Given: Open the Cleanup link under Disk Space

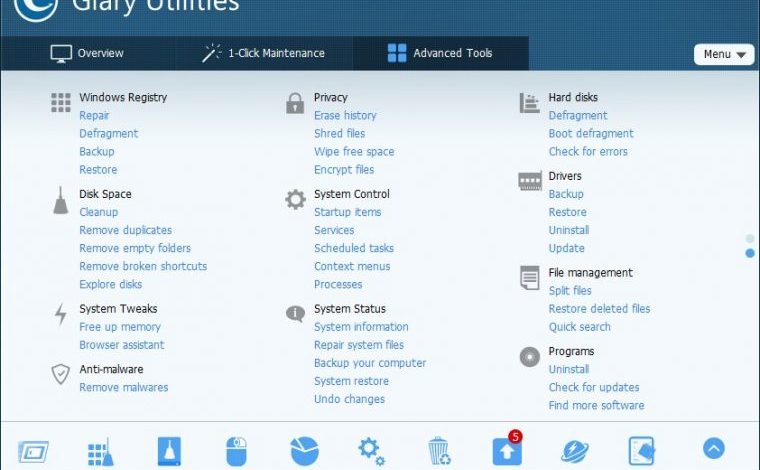Looking at the screenshot, I should click(x=98, y=212).
